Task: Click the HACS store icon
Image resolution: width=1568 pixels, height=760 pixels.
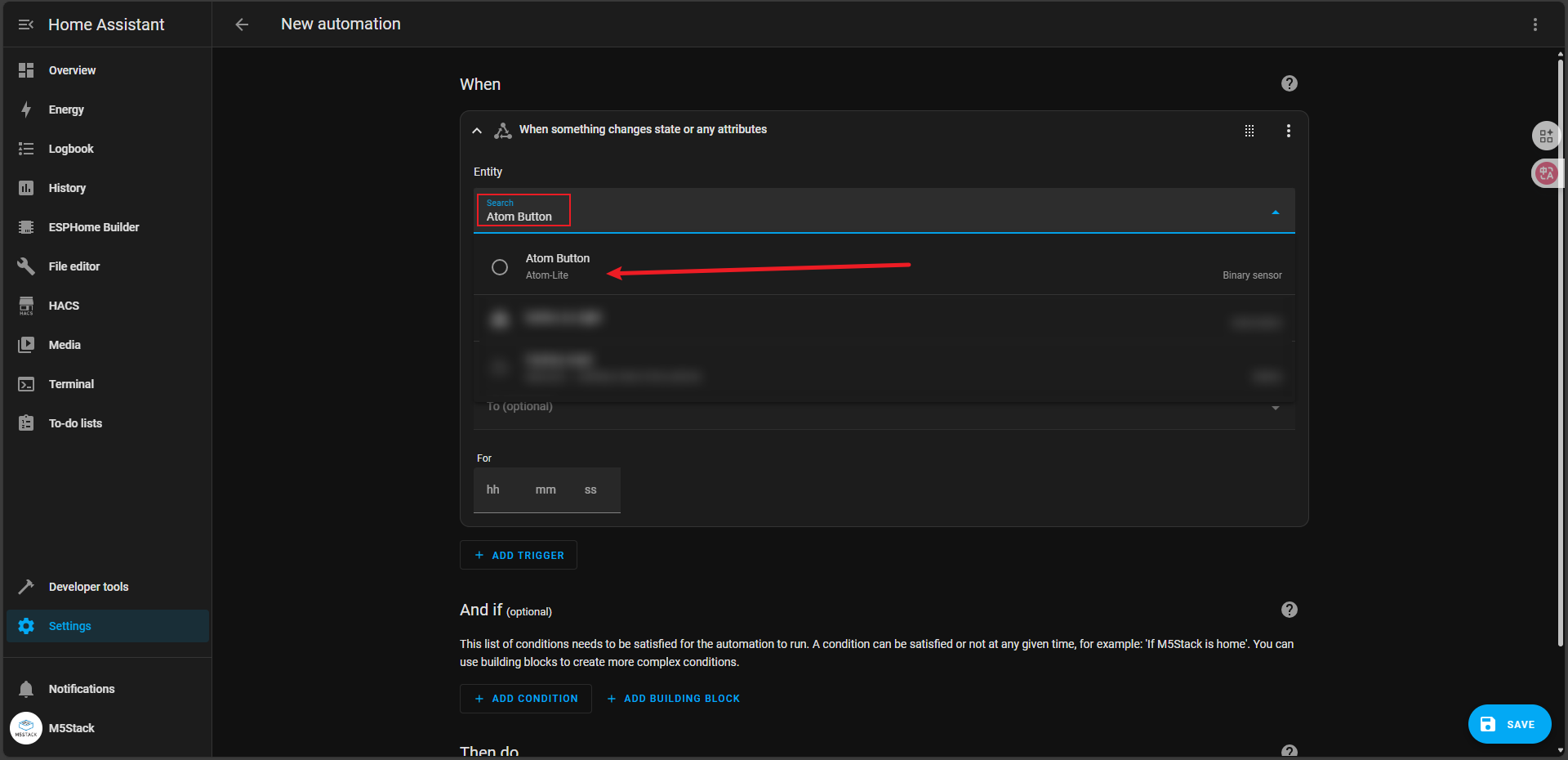Action: 26,306
